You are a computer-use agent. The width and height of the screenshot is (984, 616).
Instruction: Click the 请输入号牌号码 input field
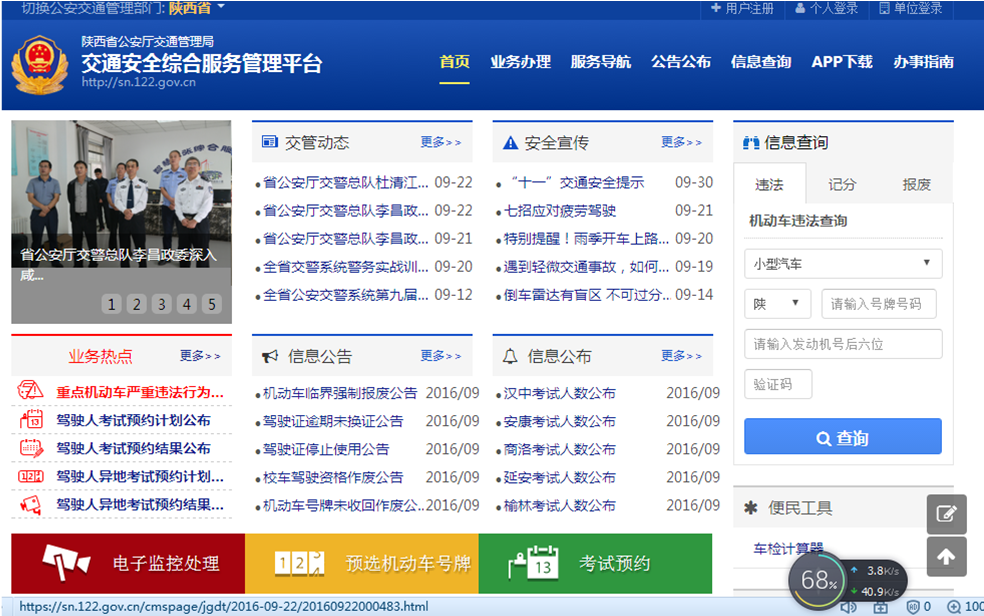[879, 304]
